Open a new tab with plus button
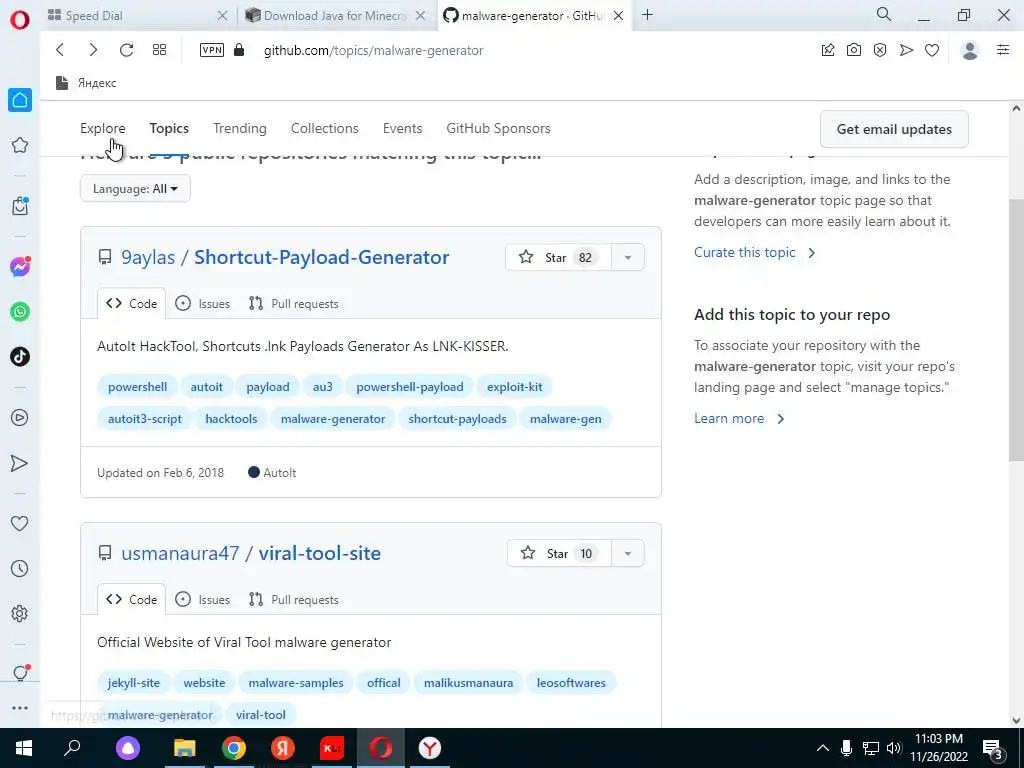 (x=647, y=15)
